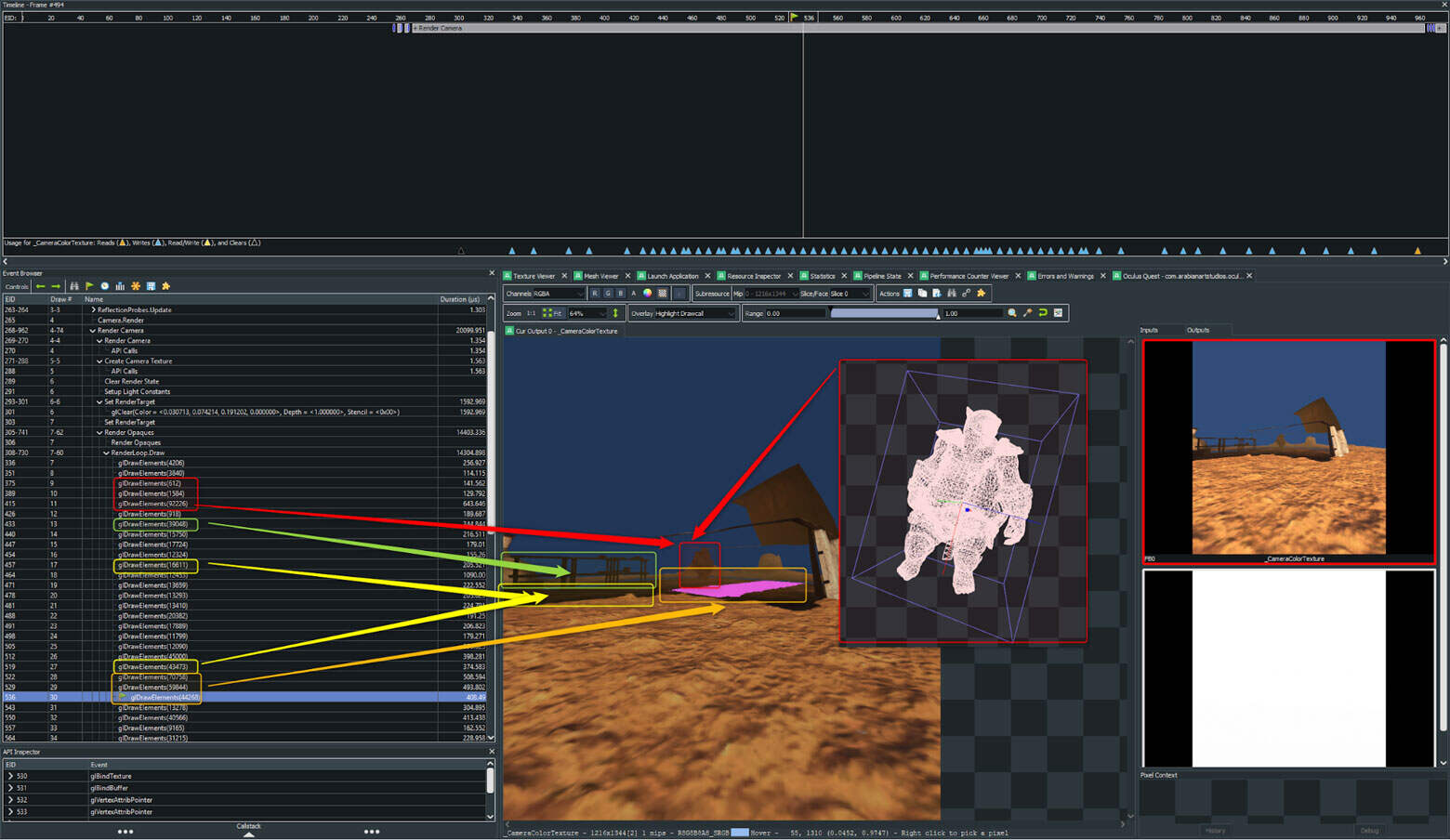1450x840 pixels.
Task: Open the Pipeline State tab
Action: [881, 276]
